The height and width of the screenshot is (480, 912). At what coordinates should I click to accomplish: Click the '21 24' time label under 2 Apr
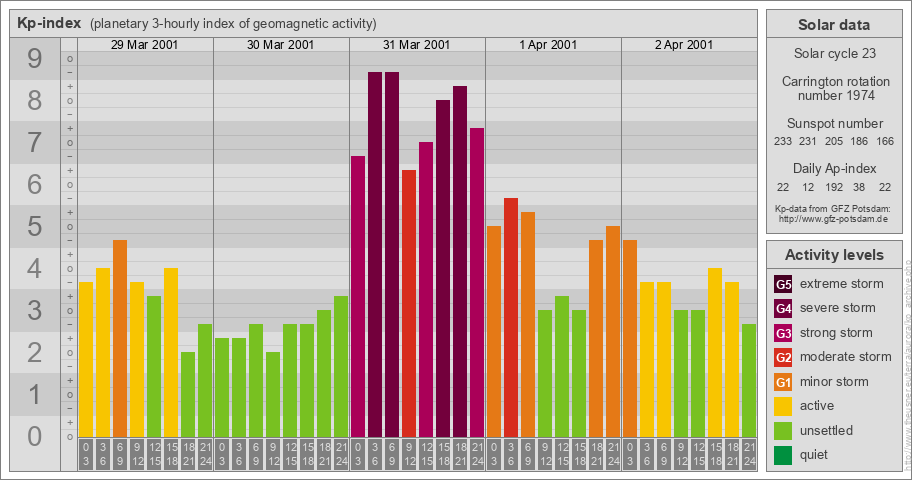point(749,454)
